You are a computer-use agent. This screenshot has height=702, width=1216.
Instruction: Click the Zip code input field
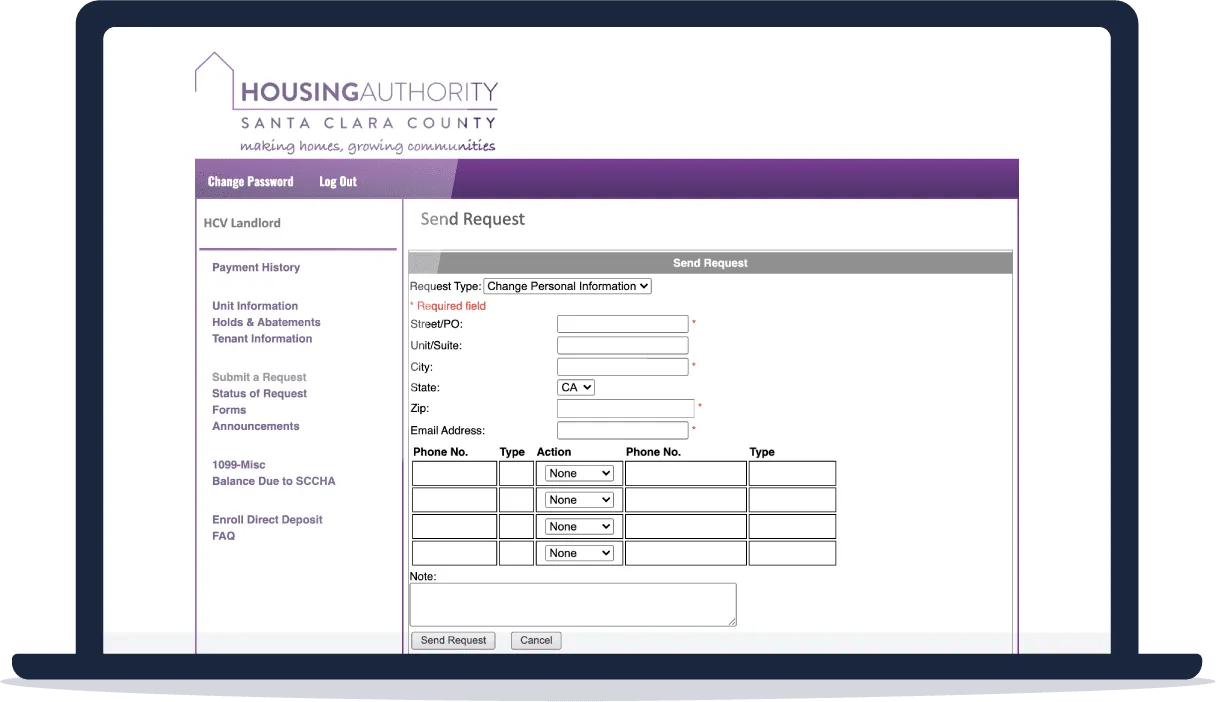coord(625,408)
